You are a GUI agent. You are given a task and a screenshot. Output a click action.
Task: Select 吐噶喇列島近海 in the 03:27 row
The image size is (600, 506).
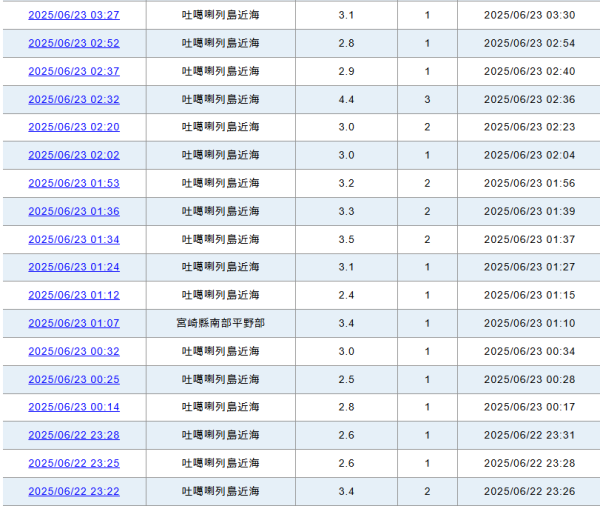pos(220,15)
